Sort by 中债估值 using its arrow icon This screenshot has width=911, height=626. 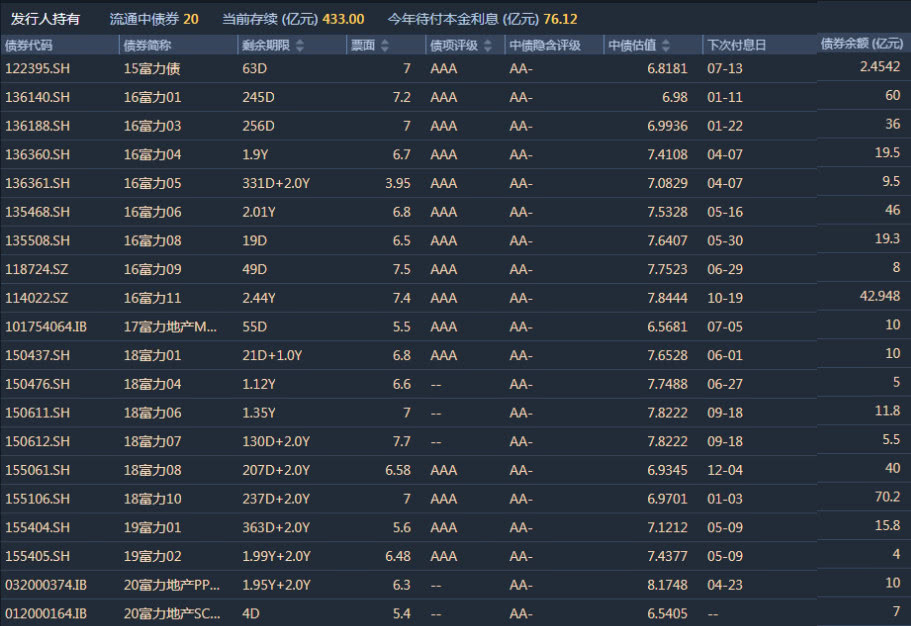coord(666,45)
